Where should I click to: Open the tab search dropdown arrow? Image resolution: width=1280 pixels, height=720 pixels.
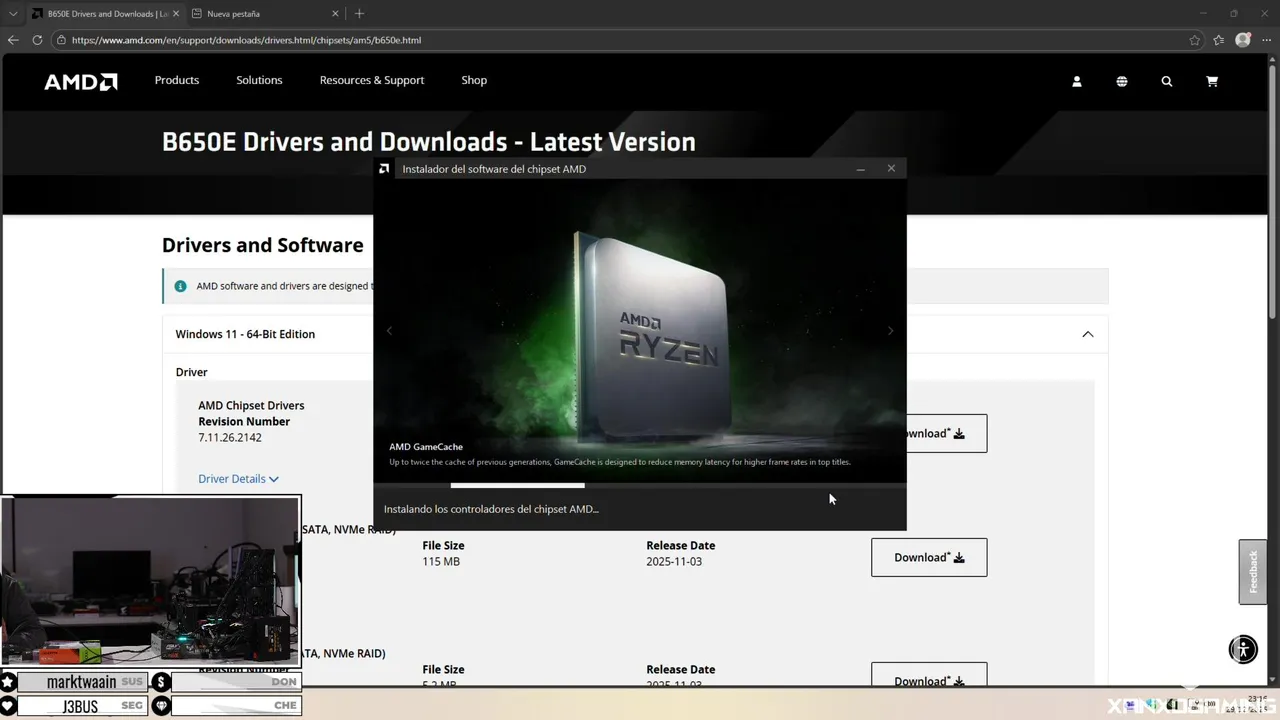coord(13,13)
